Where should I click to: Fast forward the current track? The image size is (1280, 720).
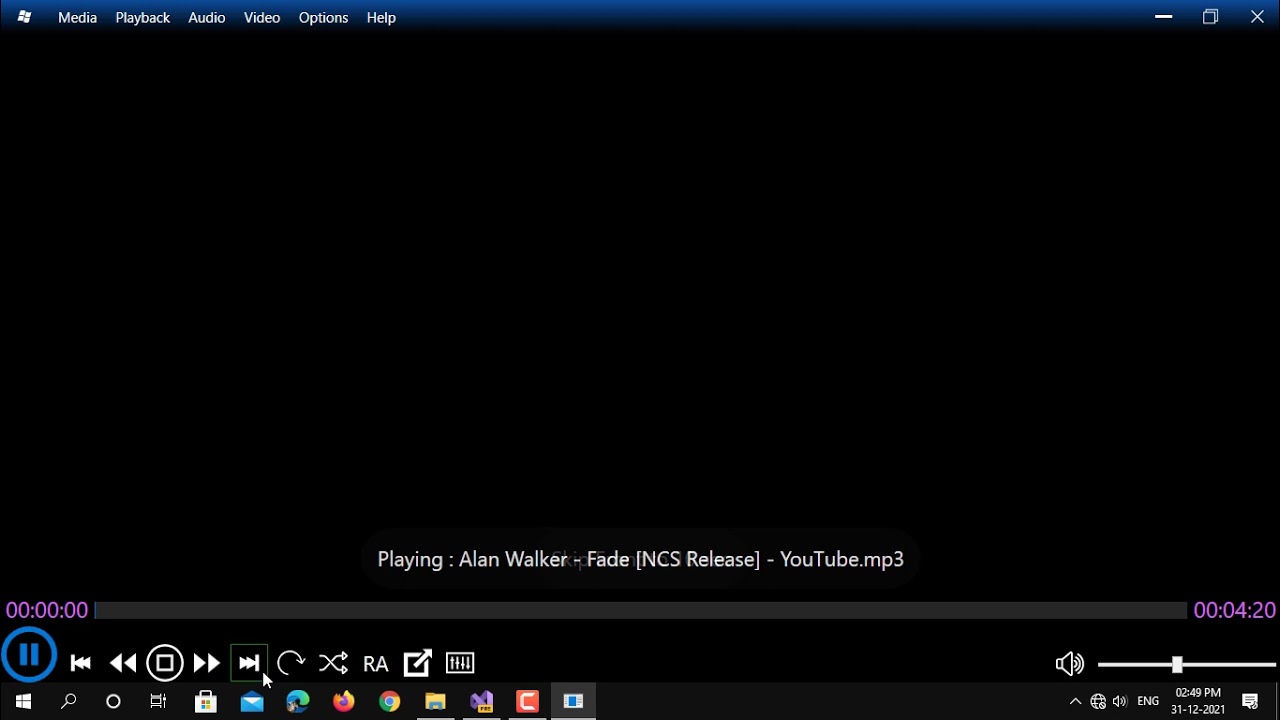pos(207,663)
